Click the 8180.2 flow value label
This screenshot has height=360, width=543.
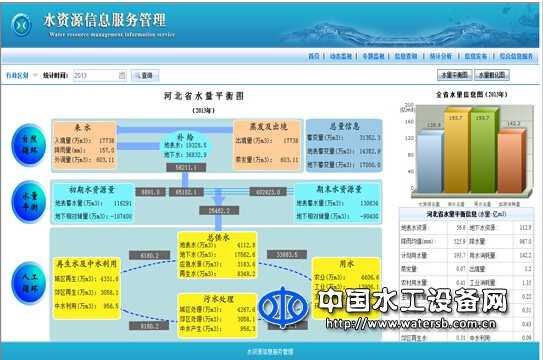150,326
